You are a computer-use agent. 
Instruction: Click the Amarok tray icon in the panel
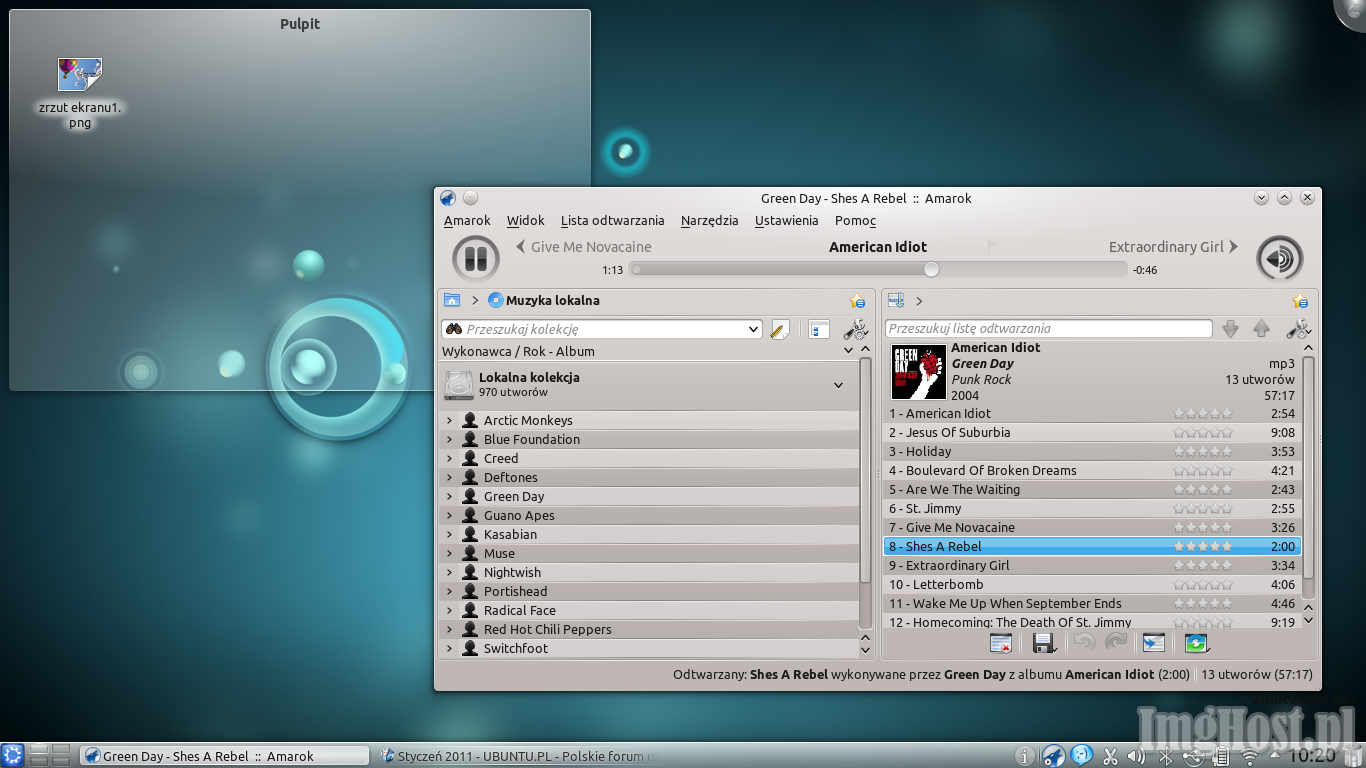pos(1054,755)
